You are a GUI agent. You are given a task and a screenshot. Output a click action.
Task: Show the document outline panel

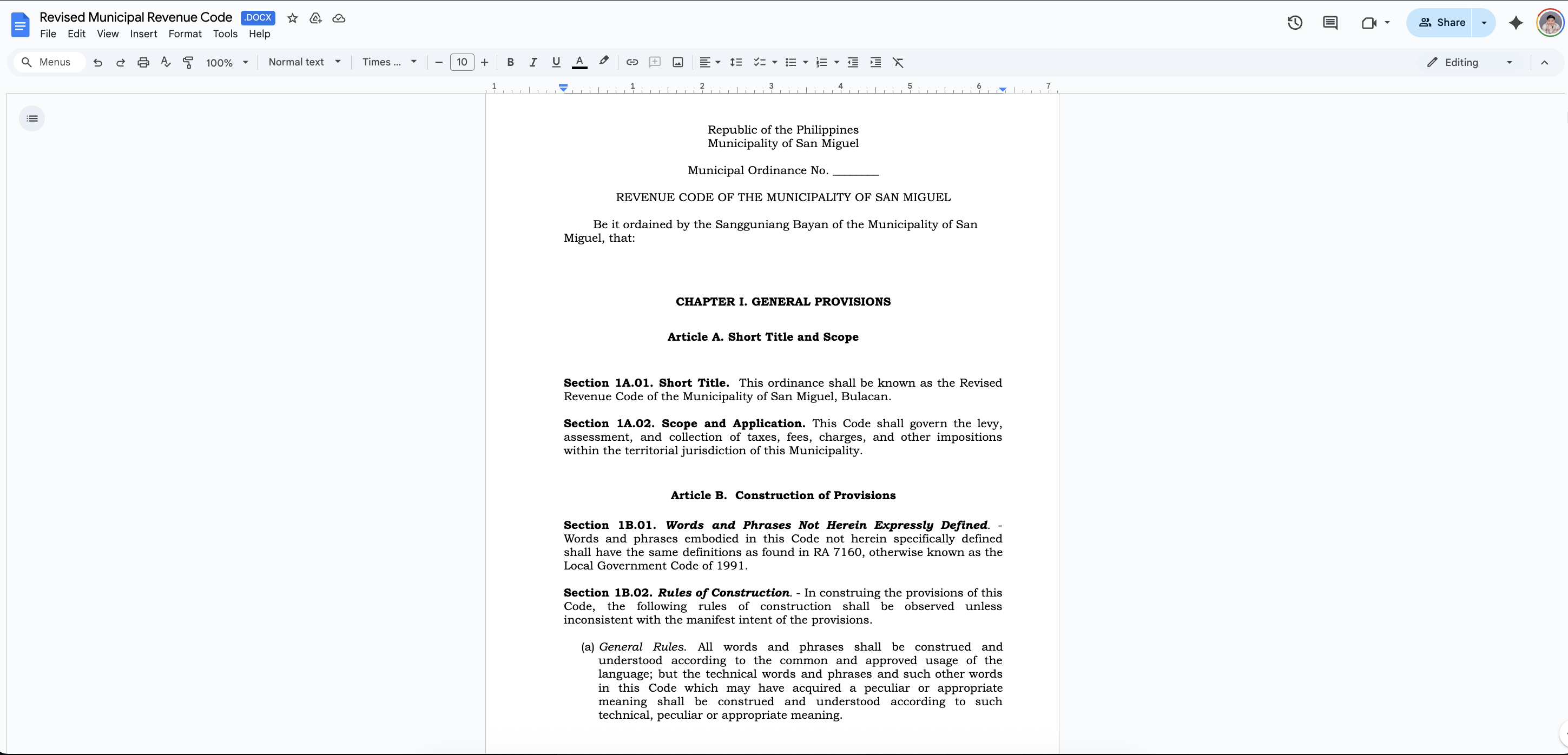point(32,118)
